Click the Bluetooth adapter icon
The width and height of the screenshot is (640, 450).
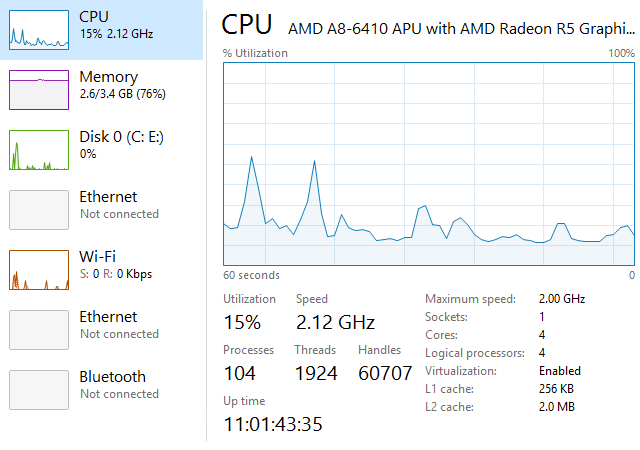pyautogui.click(x=38, y=389)
